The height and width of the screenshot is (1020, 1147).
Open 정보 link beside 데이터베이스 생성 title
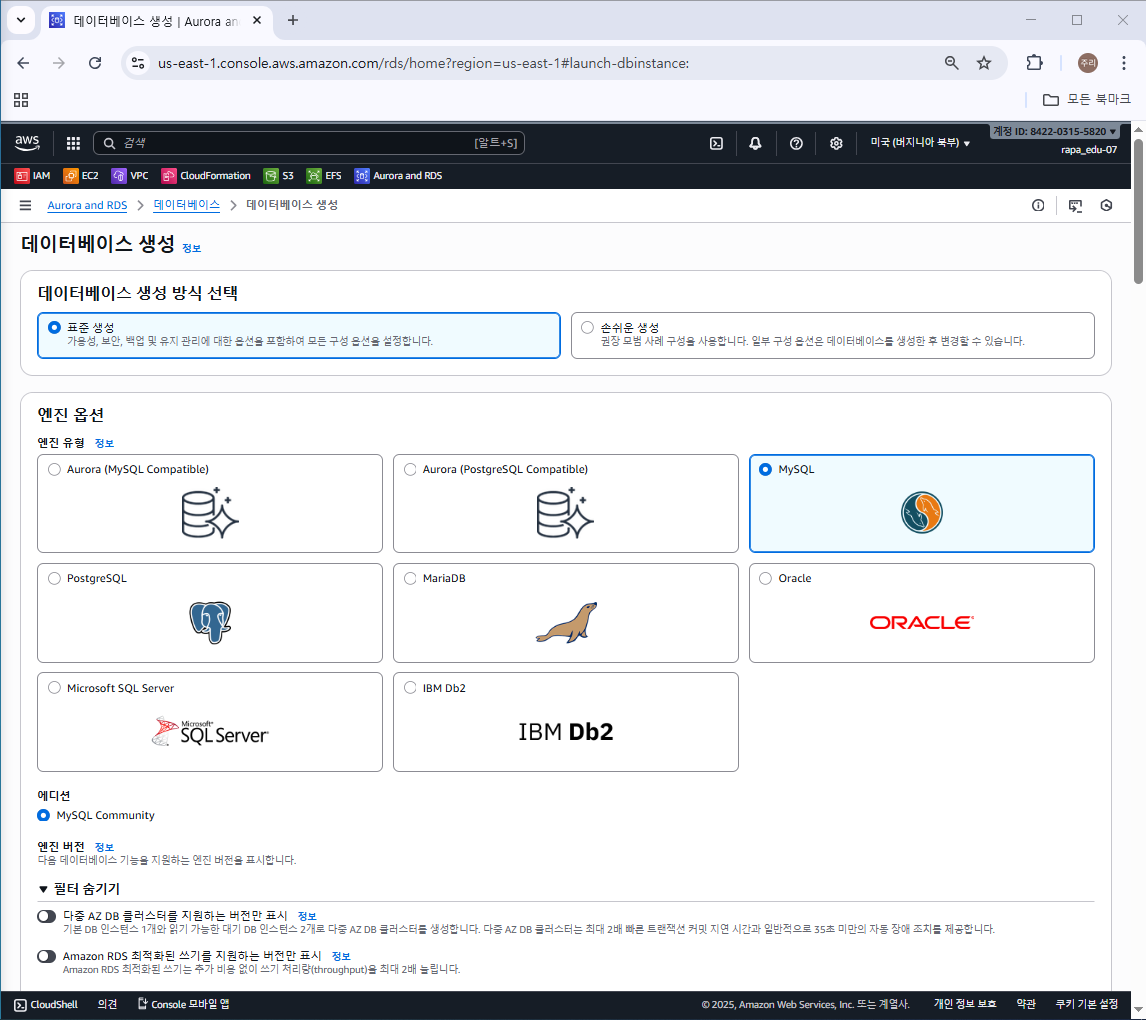click(x=192, y=249)
